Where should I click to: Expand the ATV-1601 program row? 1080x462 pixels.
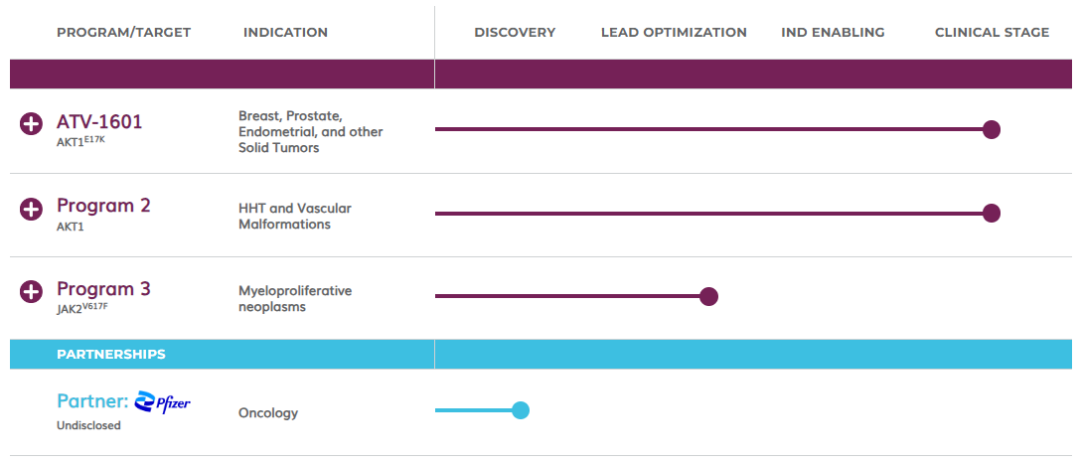31,124
